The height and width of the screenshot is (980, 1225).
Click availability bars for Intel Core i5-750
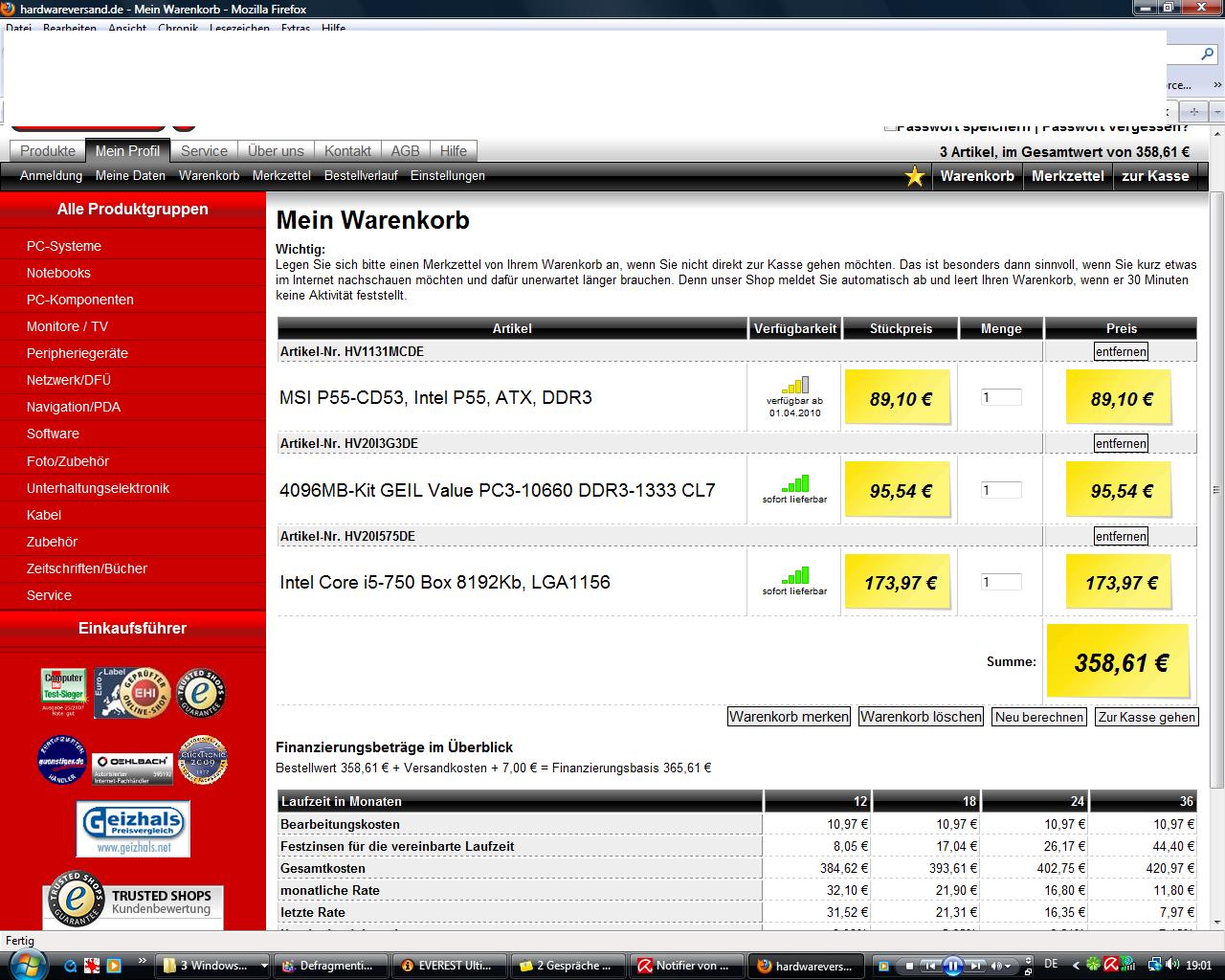tap(794, 575)
